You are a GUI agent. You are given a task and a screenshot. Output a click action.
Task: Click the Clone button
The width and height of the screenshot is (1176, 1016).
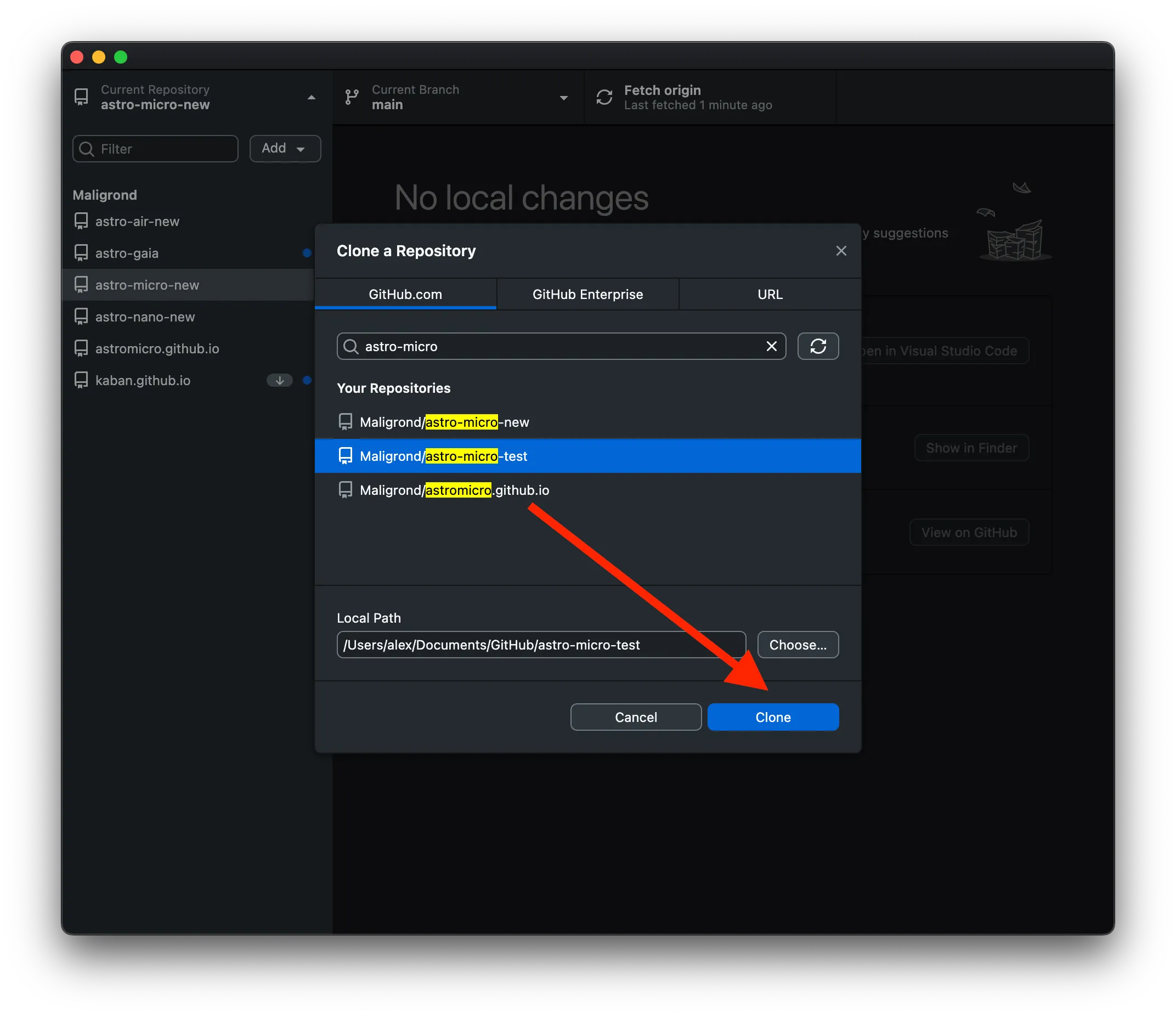click(772, 717)
